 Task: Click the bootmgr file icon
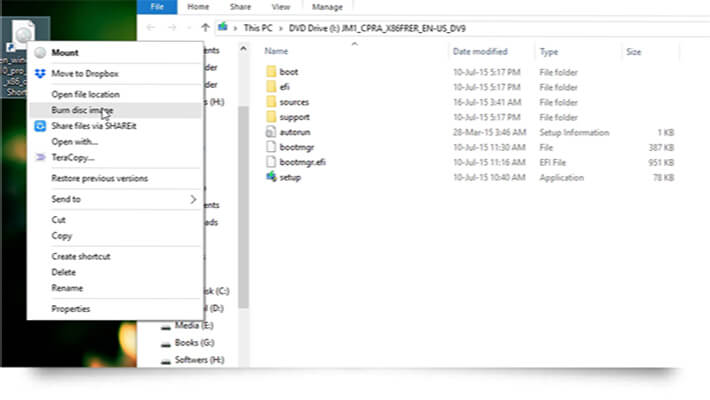point(271,147)
